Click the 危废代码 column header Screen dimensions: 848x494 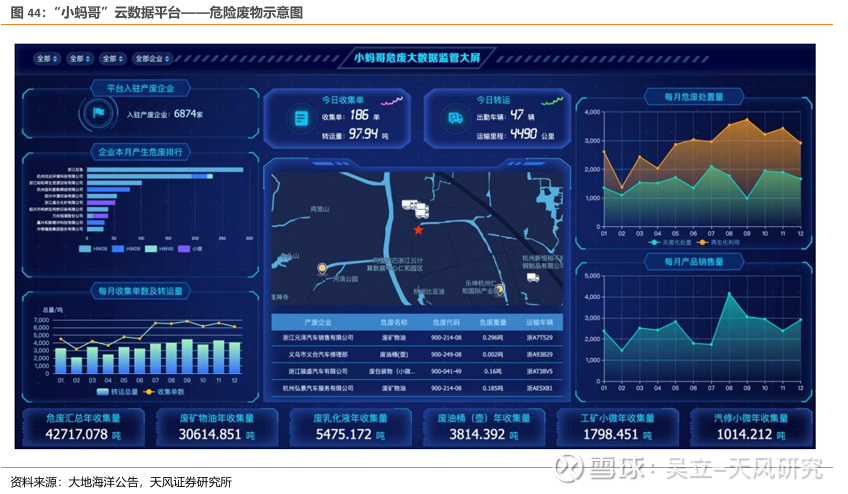[x=446, y=322]
